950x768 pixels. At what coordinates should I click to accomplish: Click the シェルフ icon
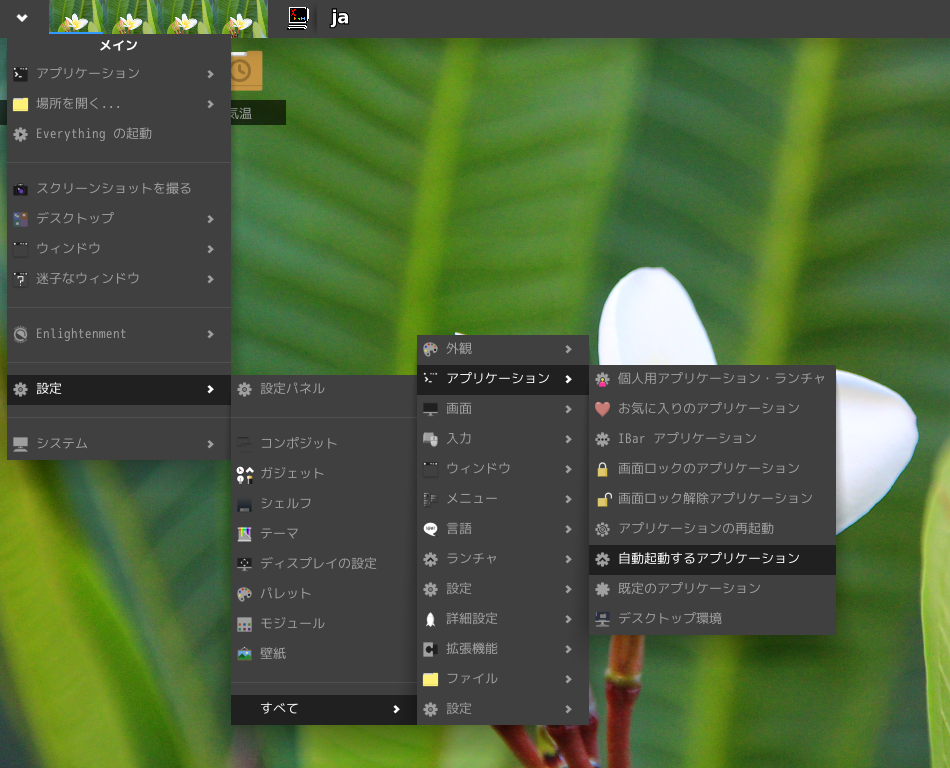coord(244,505)
